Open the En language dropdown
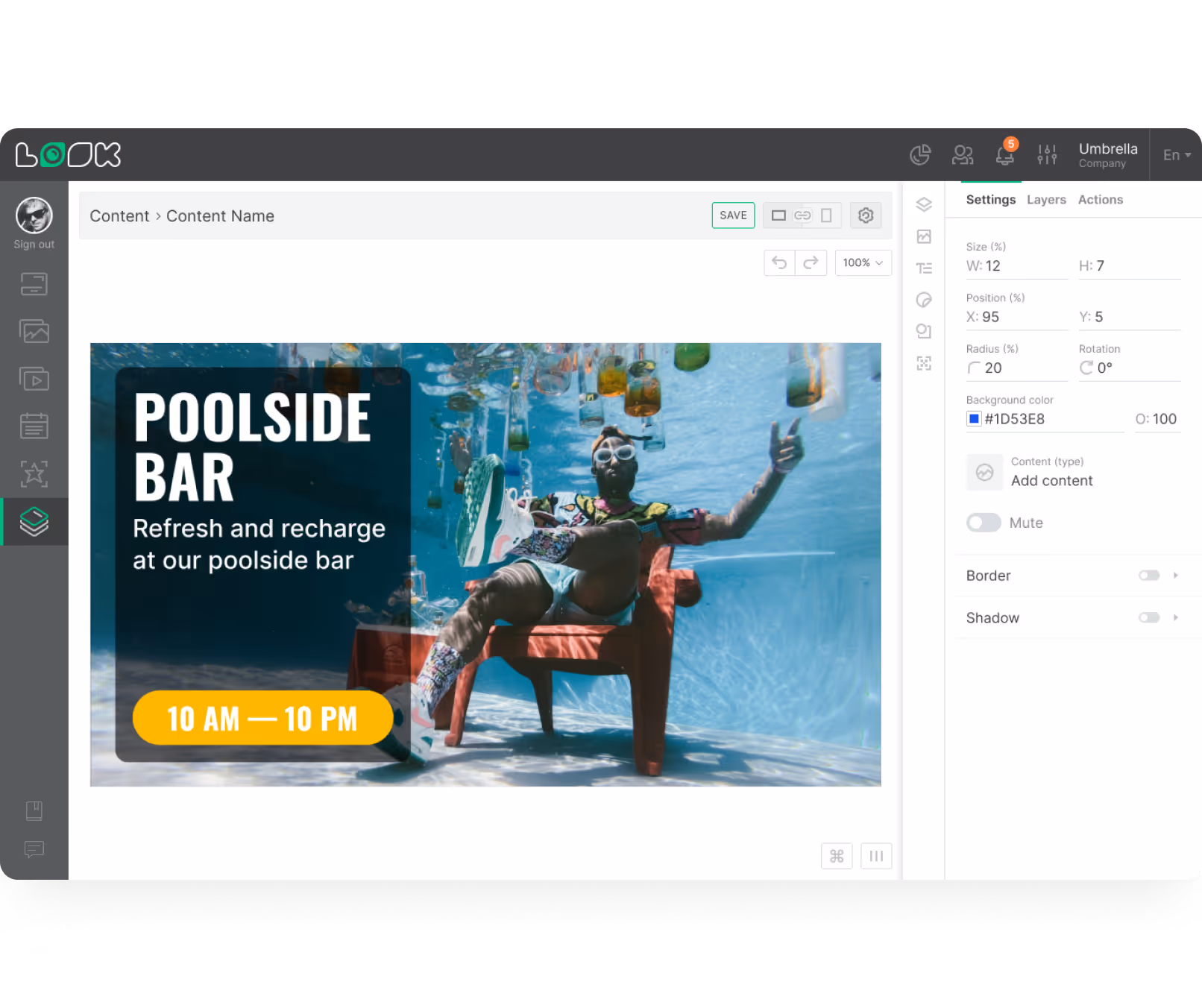The height and width of the screenshot is (1008, 1202). point(1175,155)
